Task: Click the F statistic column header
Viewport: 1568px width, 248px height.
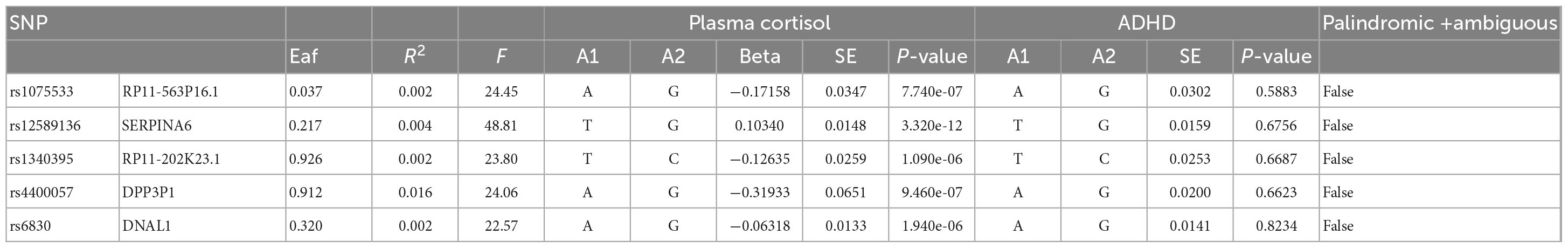Action: [501, 57]
